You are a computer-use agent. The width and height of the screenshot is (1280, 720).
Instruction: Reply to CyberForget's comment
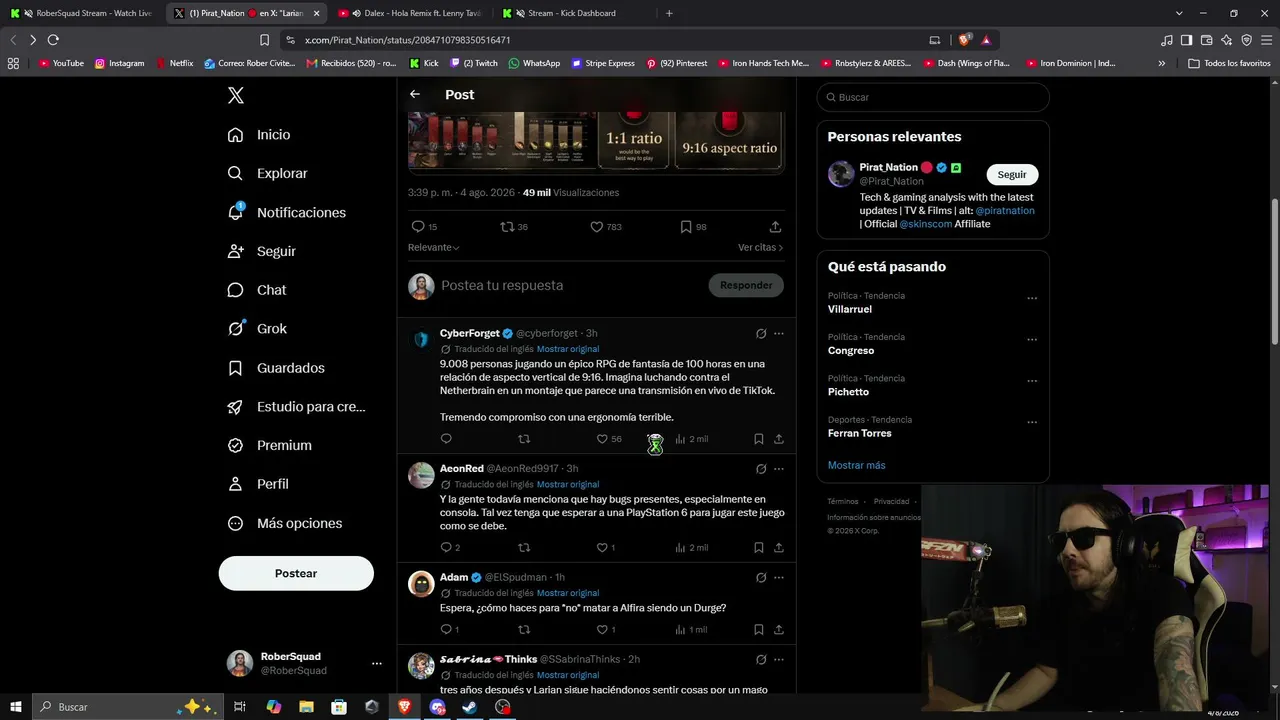446,439
